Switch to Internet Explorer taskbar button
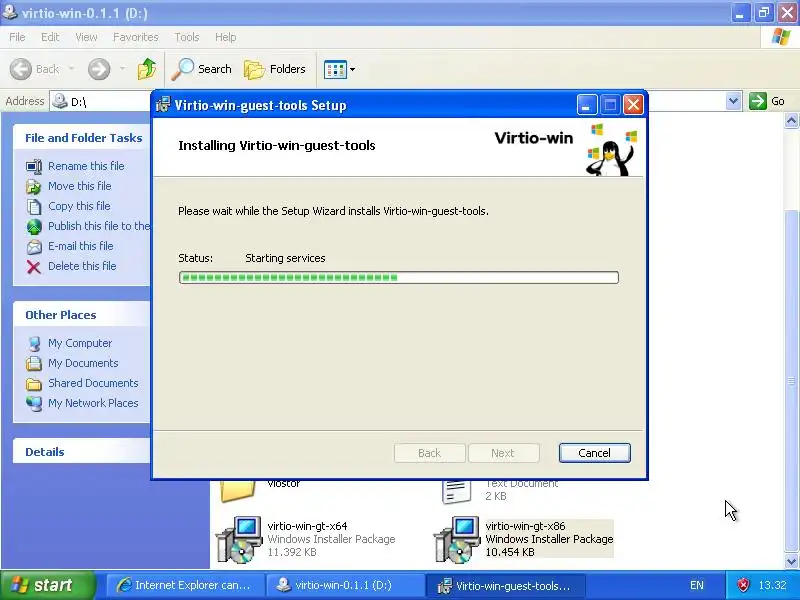The width and height of the screenshot is (800, 600). (x=186, y=585)
